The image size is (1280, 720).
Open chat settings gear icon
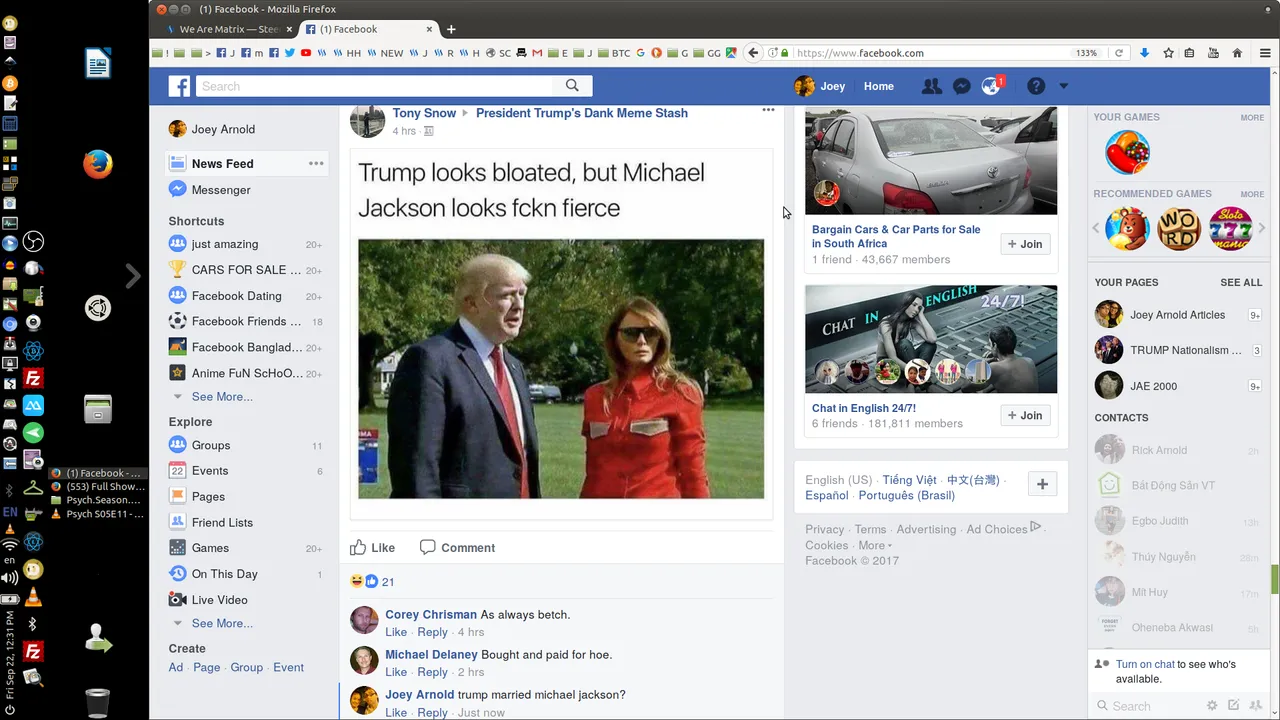point(1212,705)
